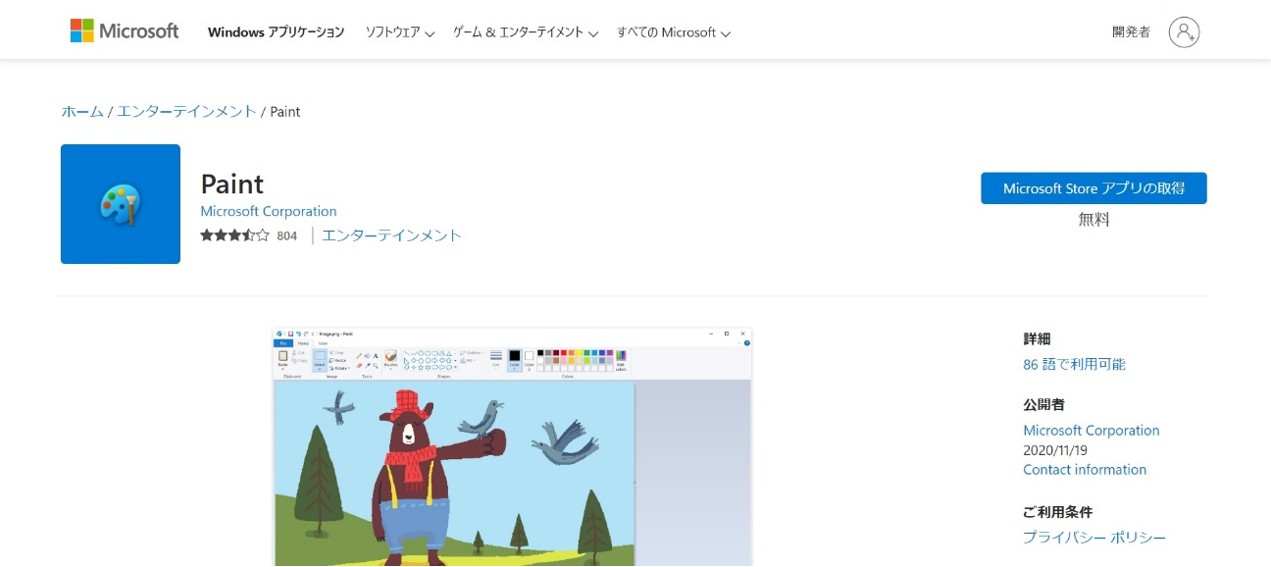
Task: Expand the ソフトウェア menu
Action: 400,32
